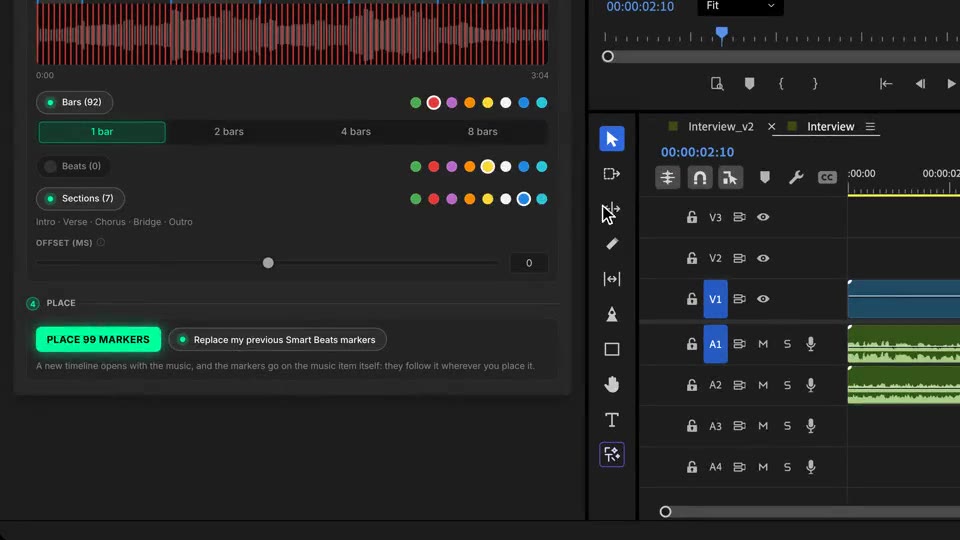Viewport: 960px width, 540px height.
Task: Mark In point in program monitor
Action: [781, 84]
